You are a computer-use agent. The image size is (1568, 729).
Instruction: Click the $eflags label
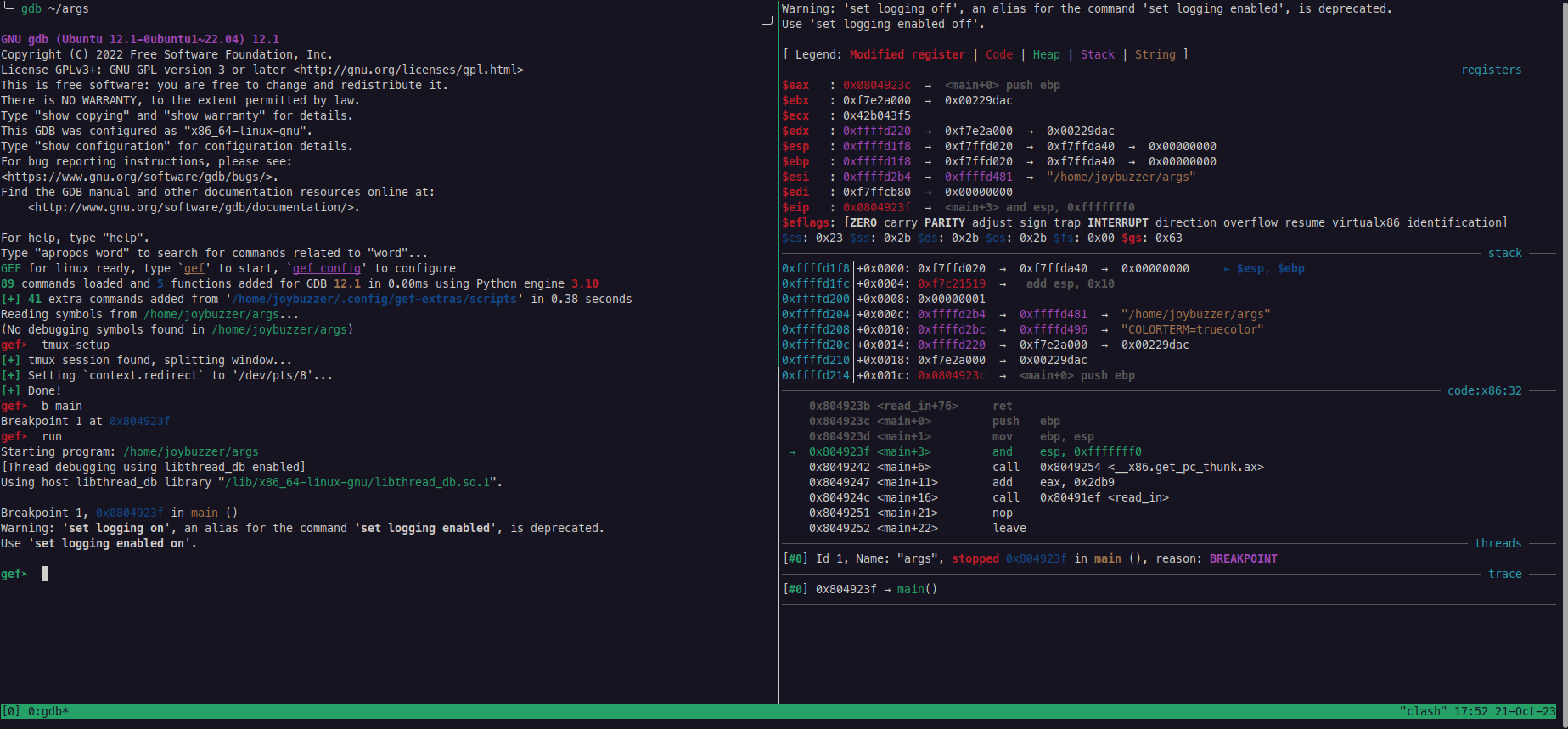[x=806, y=222]
